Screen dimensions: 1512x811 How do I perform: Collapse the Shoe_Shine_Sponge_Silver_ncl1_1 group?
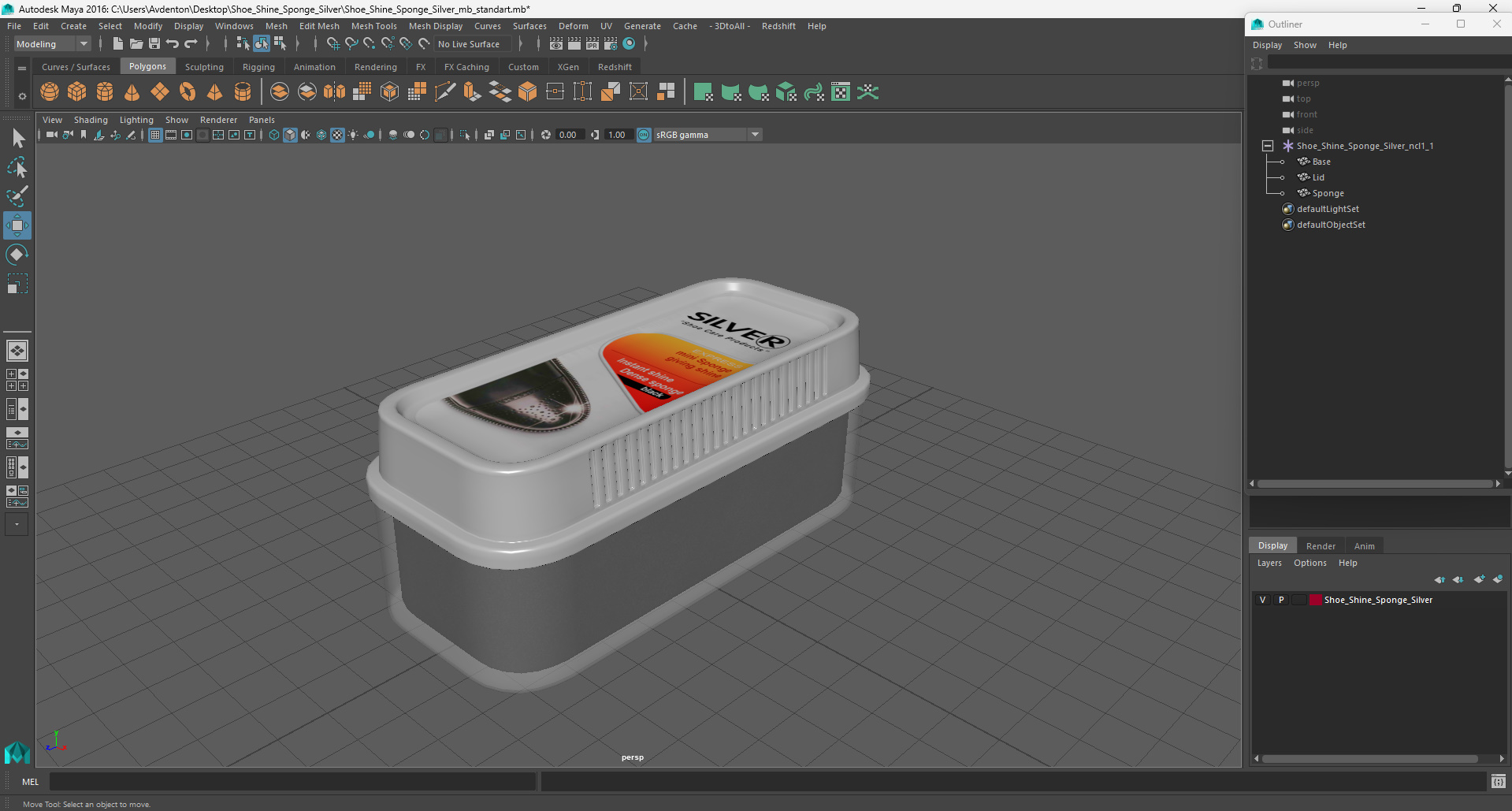1268,146
